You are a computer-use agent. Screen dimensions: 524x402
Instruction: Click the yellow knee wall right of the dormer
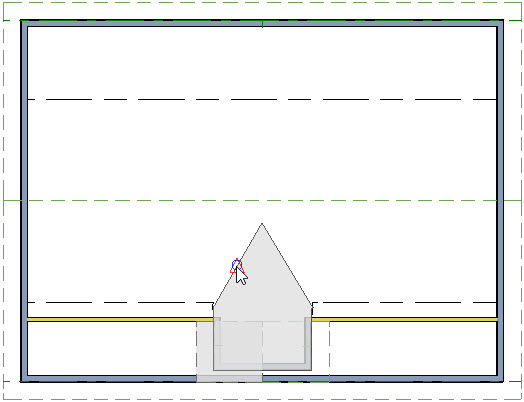point(404,320)
